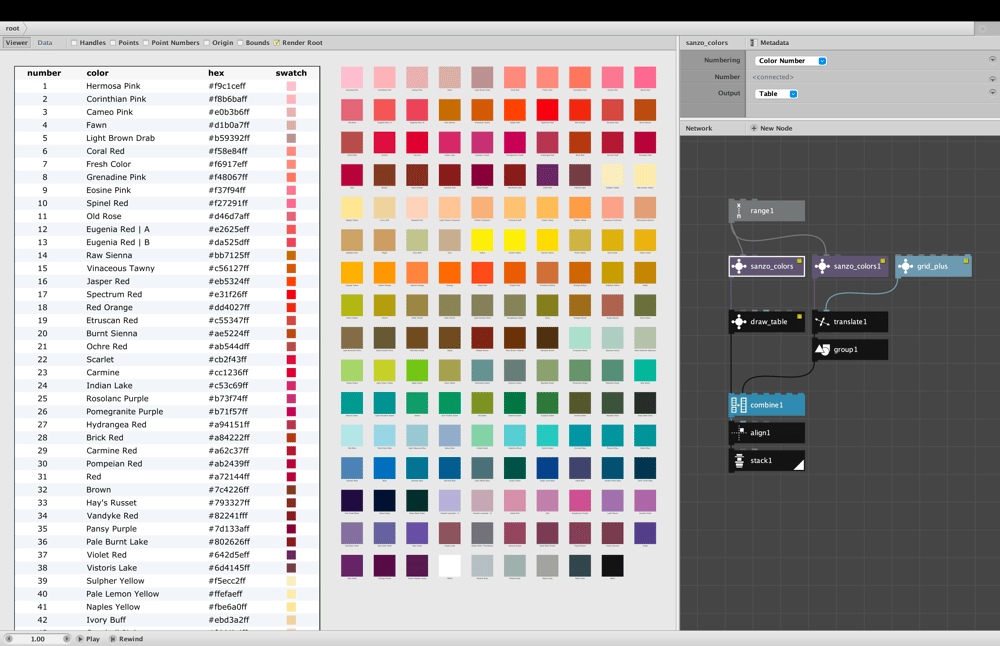Open the Output parameter options arrow
The height and width of the screenshot is (646, 1000).
pos(992,92)
